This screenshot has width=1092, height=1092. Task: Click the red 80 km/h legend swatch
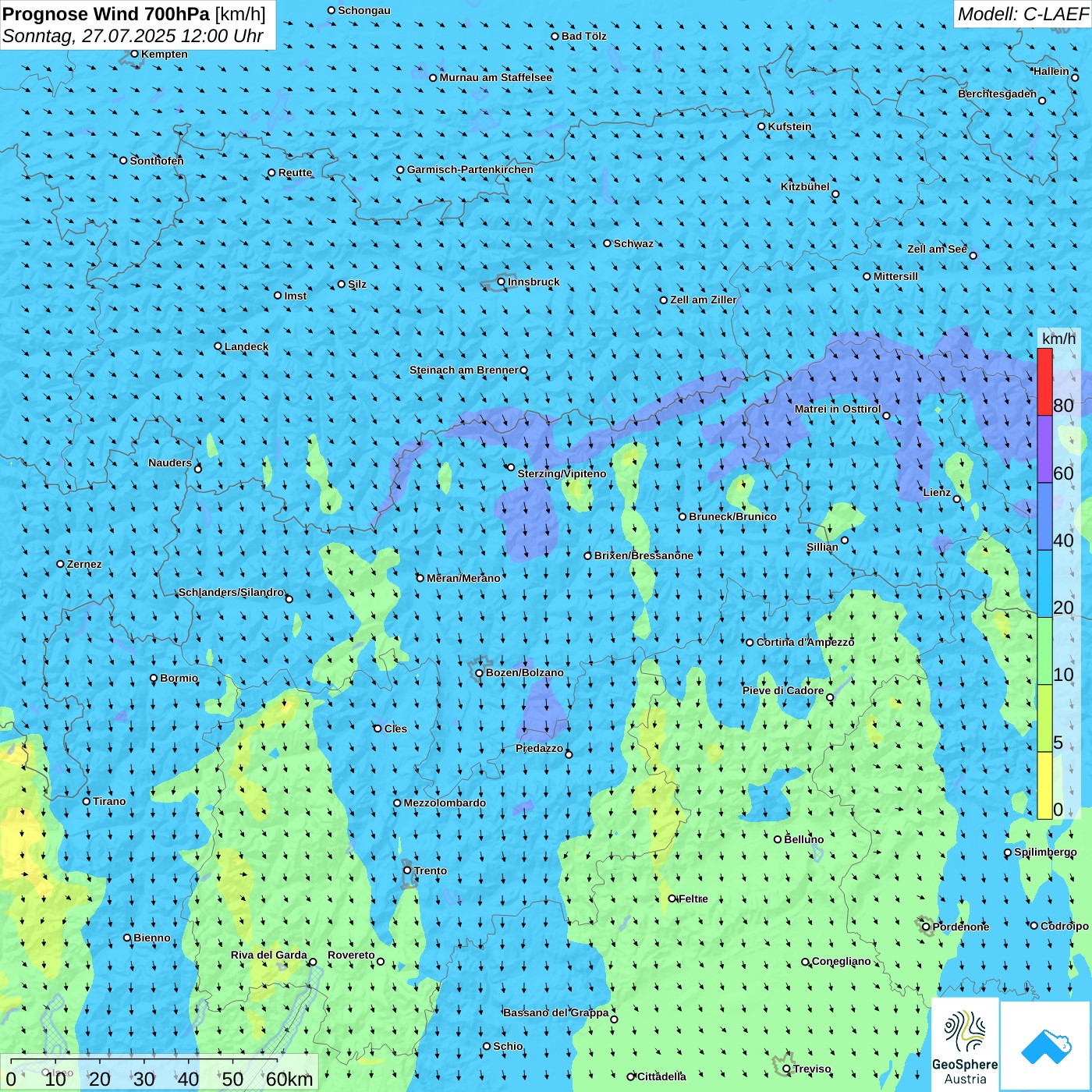(1044, 381)
